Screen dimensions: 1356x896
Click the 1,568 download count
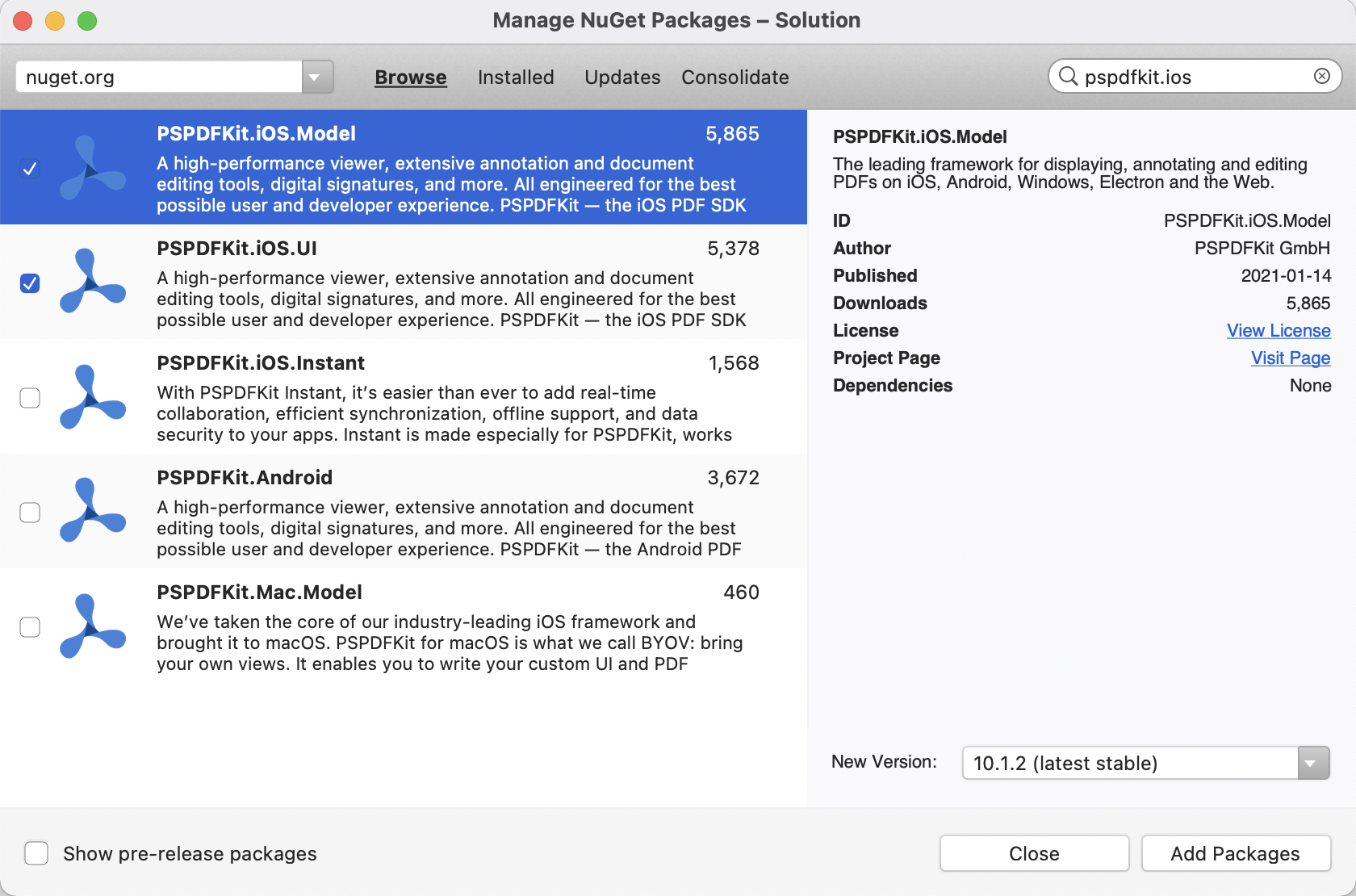click(734, 363)
